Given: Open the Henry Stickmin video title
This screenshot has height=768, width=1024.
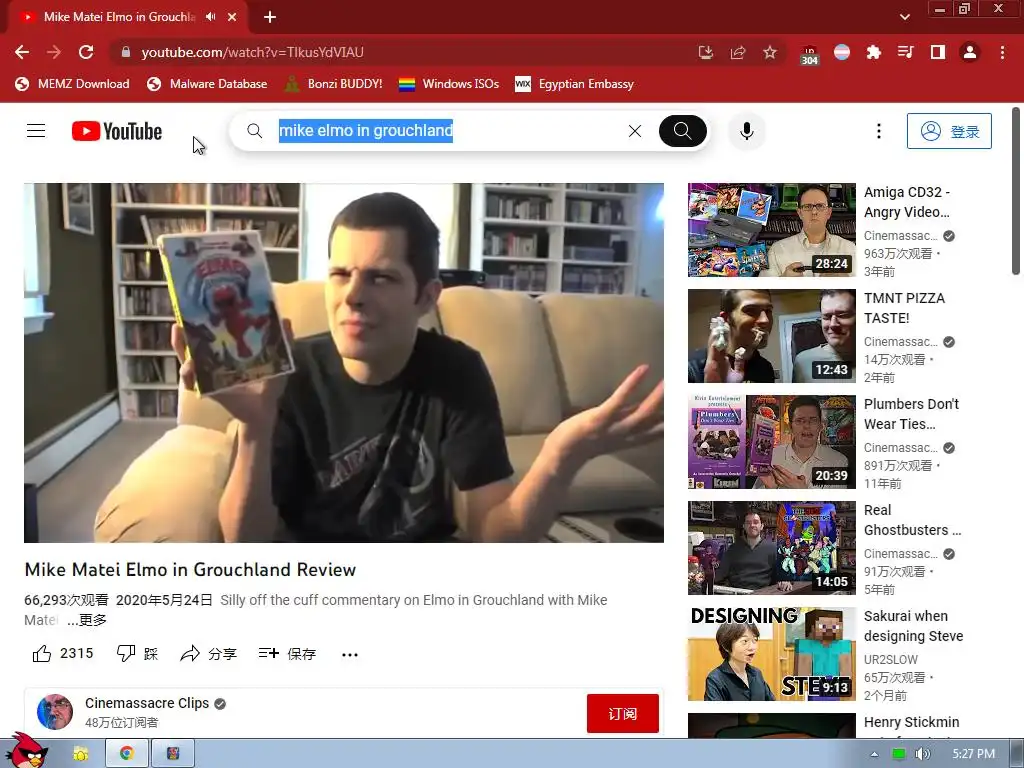Looking at the screenshot, I should [x=912, y=722].
